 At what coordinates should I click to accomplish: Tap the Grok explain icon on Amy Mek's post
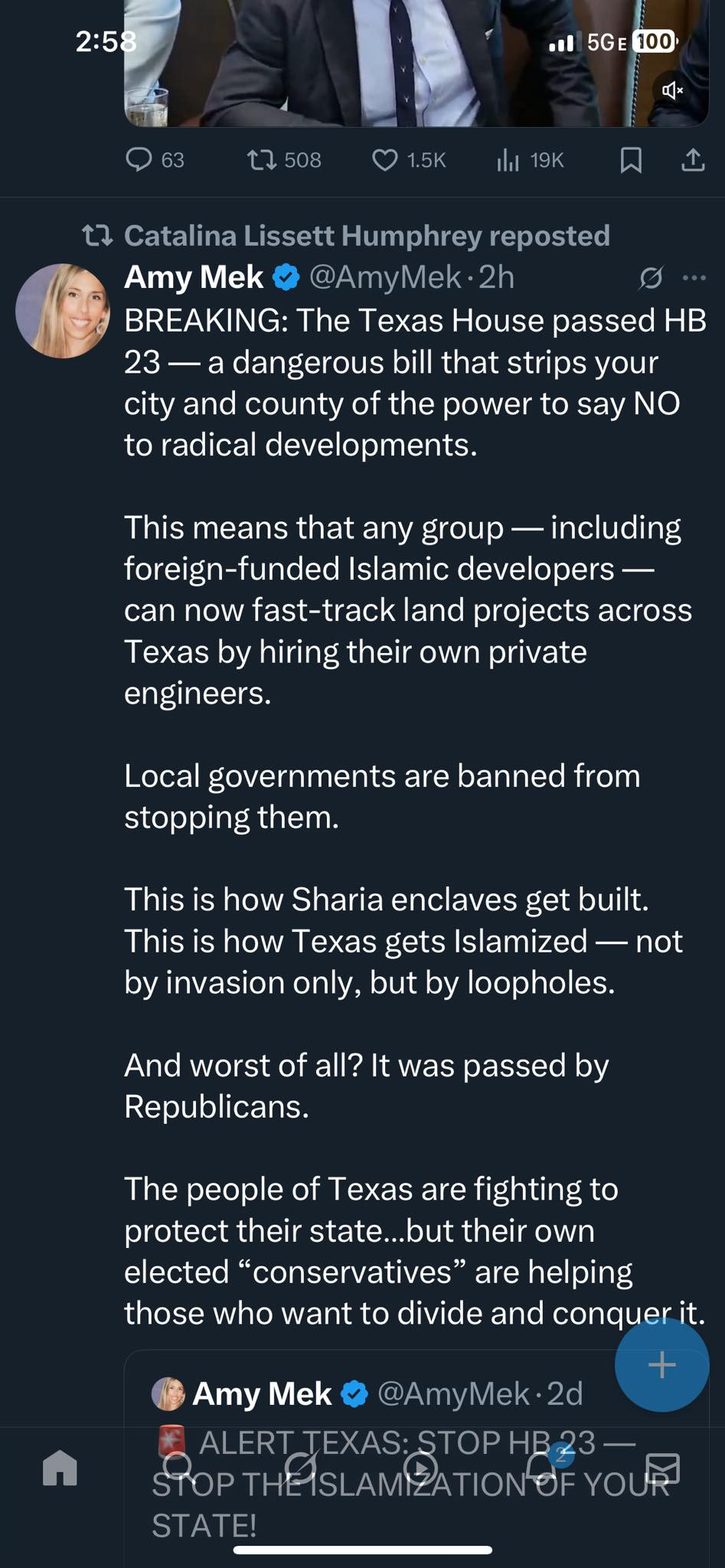tap(651, 278)
